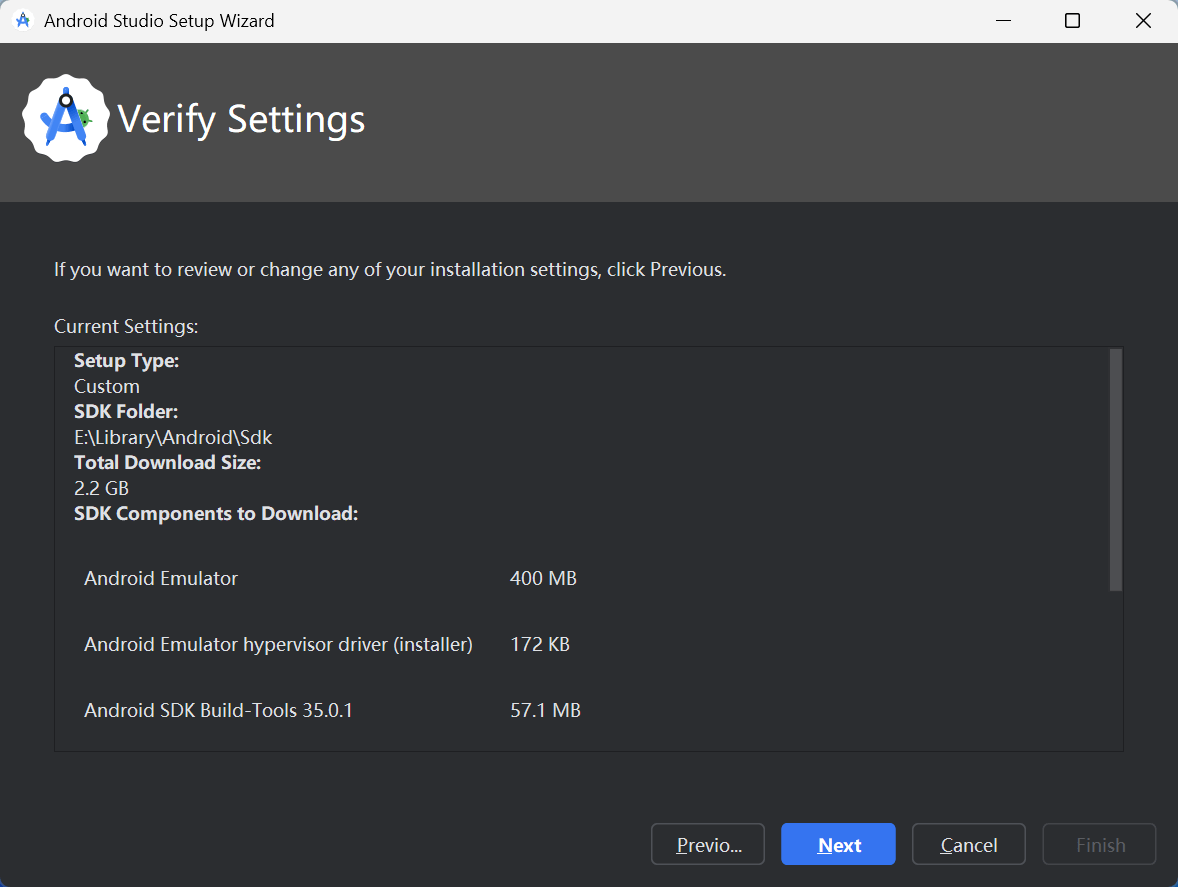Click the 'Verify Settings' page title

241,119
